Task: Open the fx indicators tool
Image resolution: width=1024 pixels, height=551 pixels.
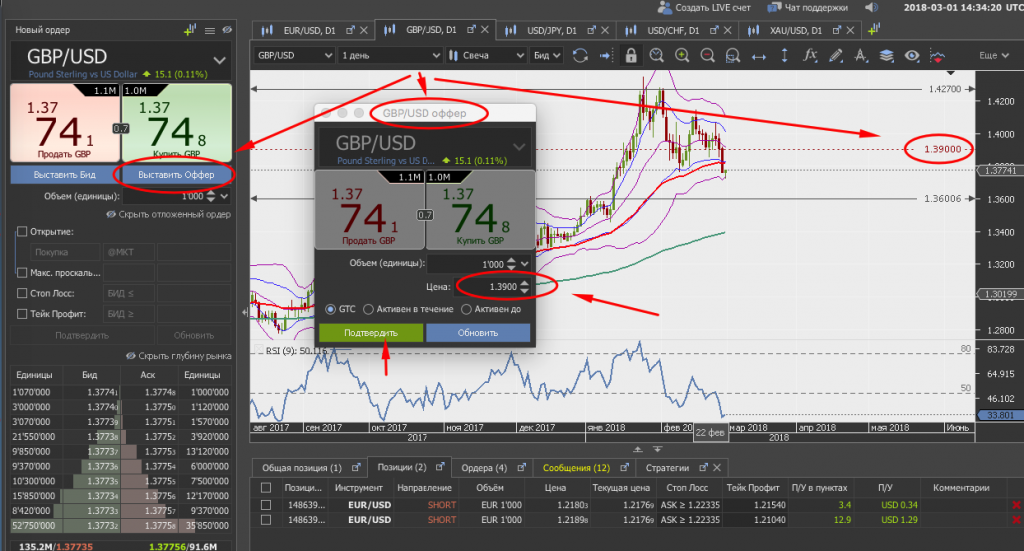Action: [x=810, y=55]
